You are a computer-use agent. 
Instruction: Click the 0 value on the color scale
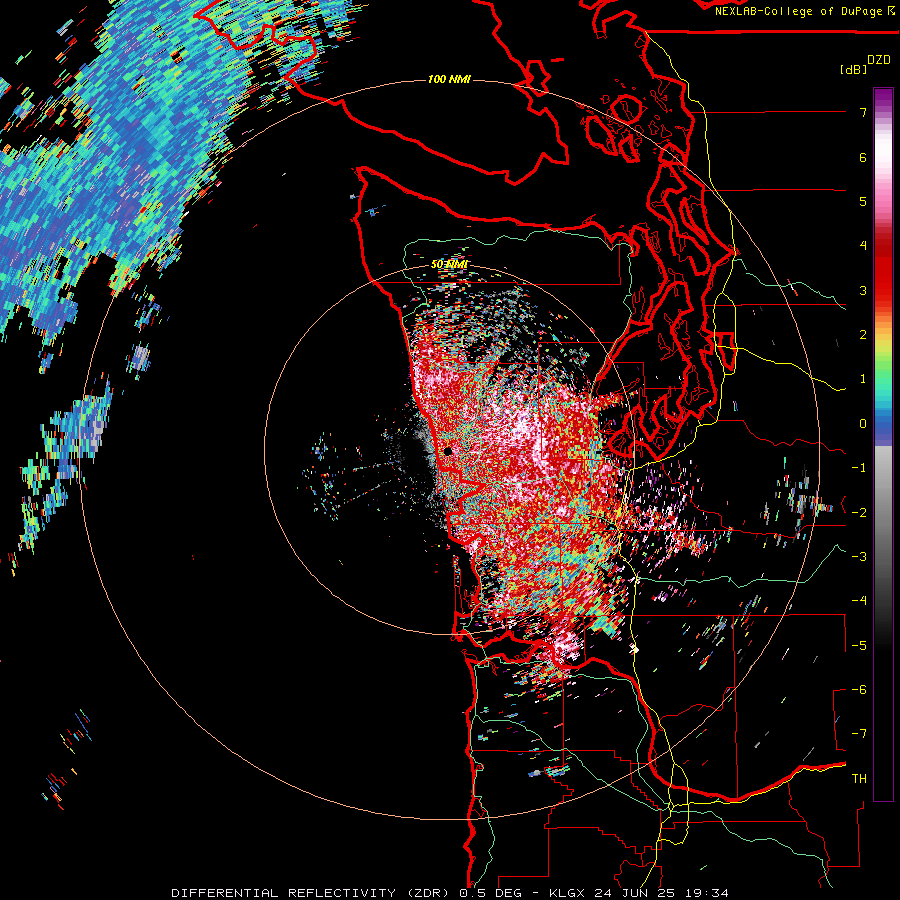[863, 424]
